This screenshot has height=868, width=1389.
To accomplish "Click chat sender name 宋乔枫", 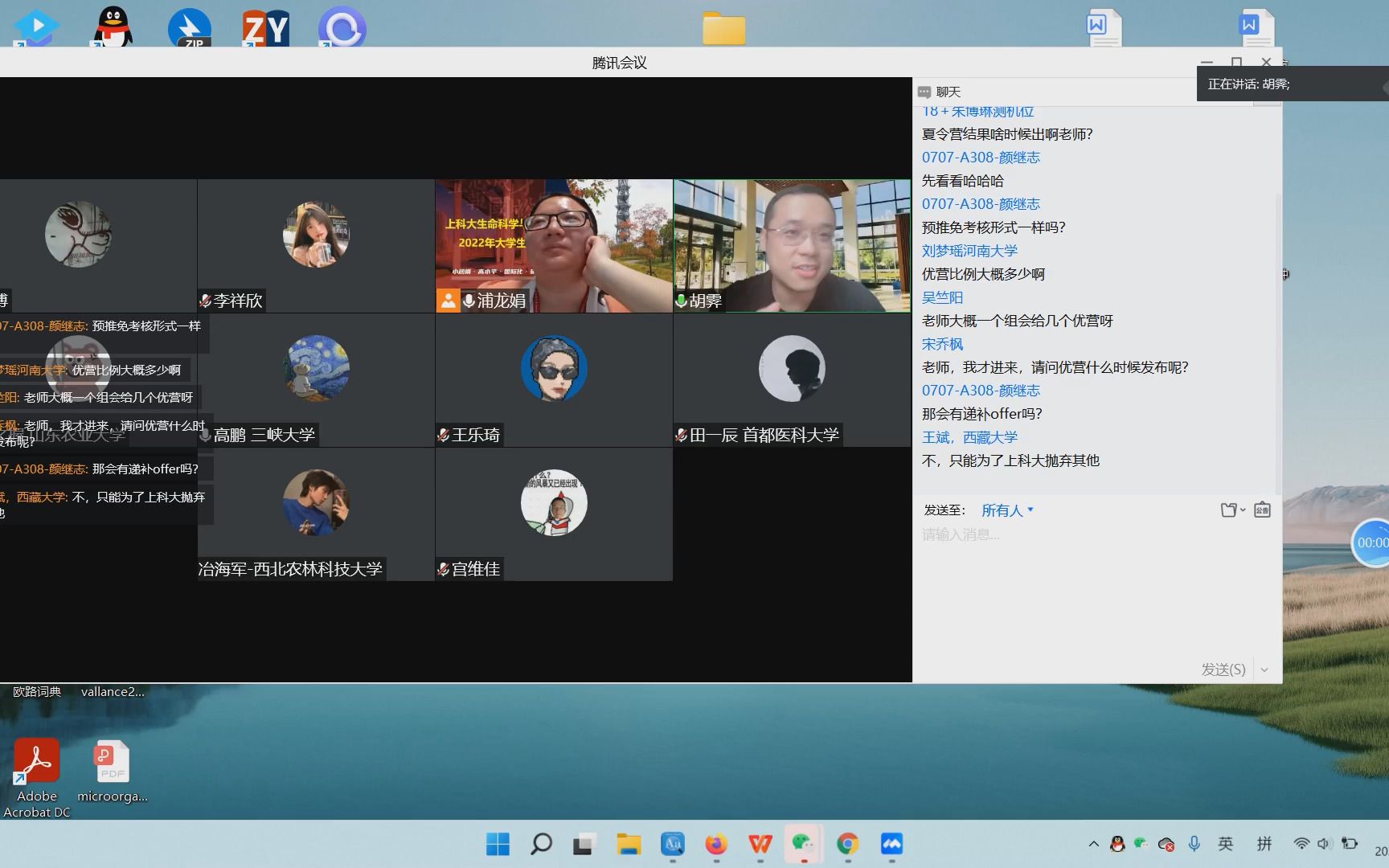I will click(942, 344).
